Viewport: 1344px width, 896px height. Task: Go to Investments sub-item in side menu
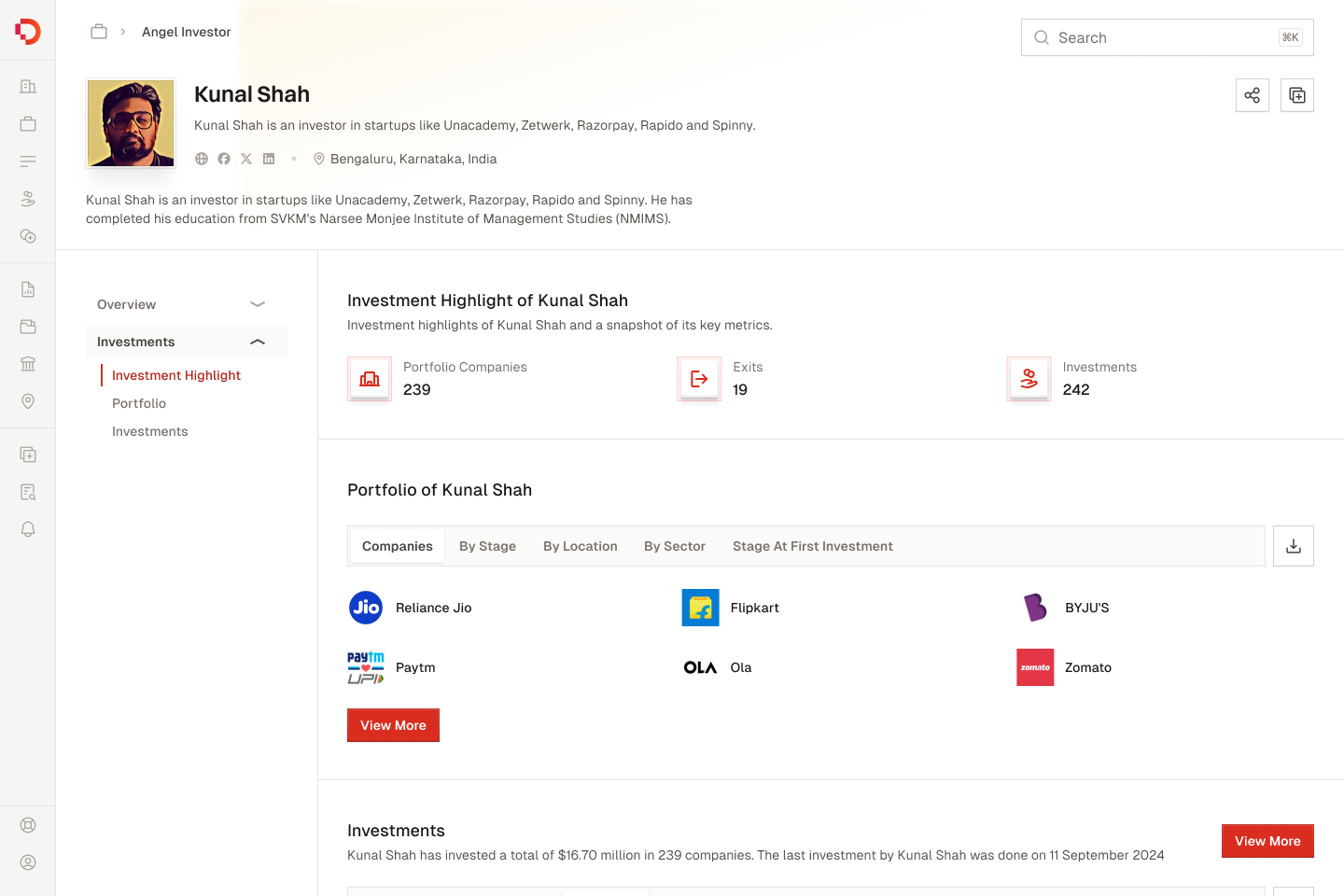click(150, 431)
